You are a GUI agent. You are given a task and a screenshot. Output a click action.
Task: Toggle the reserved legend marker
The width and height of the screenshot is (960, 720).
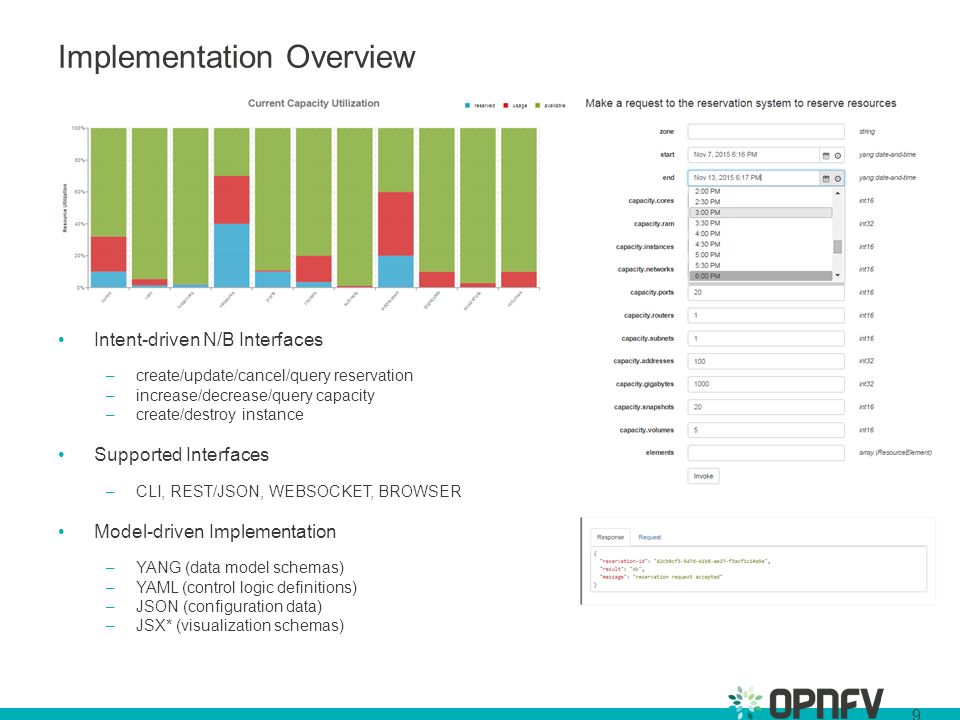[x=467, y=105]
